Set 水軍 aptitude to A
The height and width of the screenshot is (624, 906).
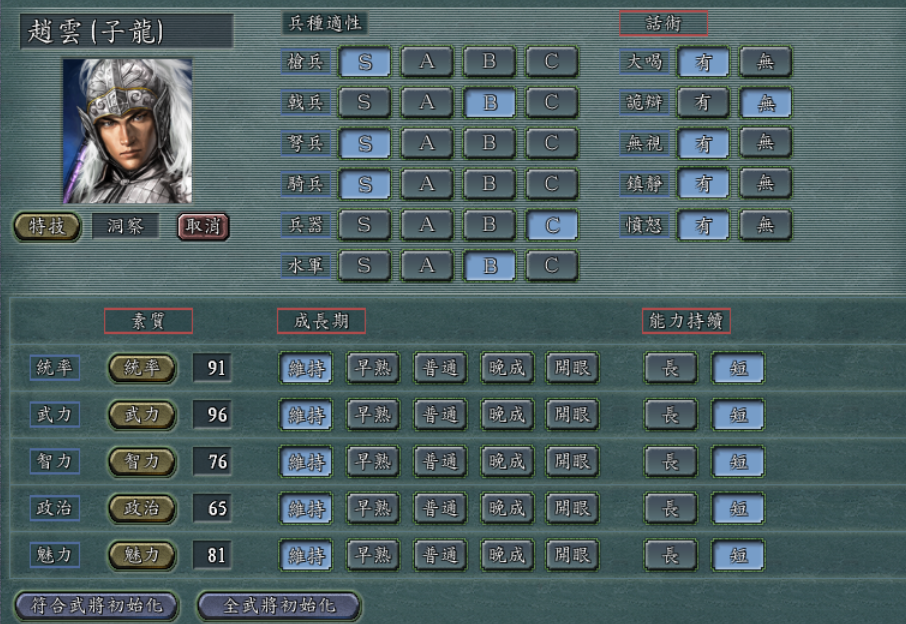pyautogui.click(x=427, y=266)
